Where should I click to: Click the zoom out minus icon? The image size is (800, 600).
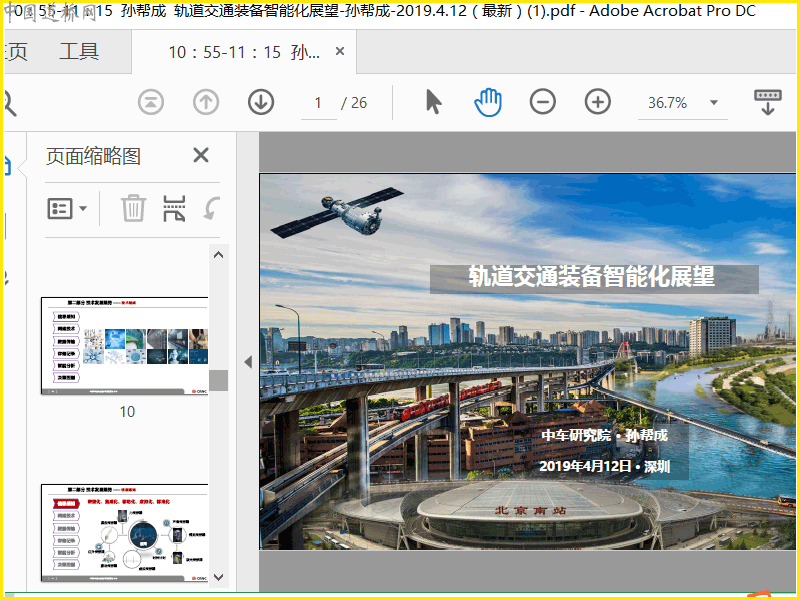point(543,102)
